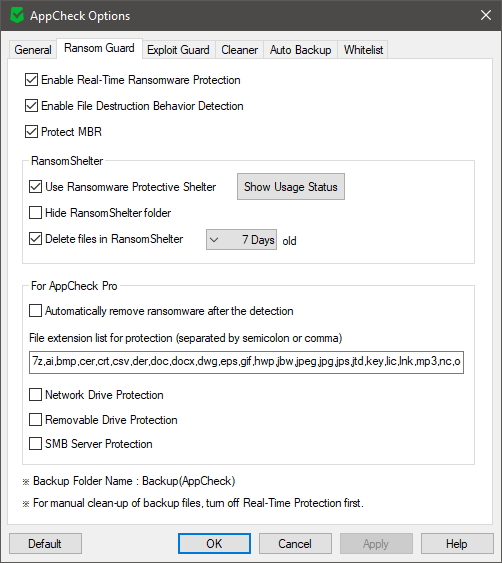Viewport: 502px width, 563px height.
Task: Close the AppCheck Options dialog
Action: (x=486, y=15)
